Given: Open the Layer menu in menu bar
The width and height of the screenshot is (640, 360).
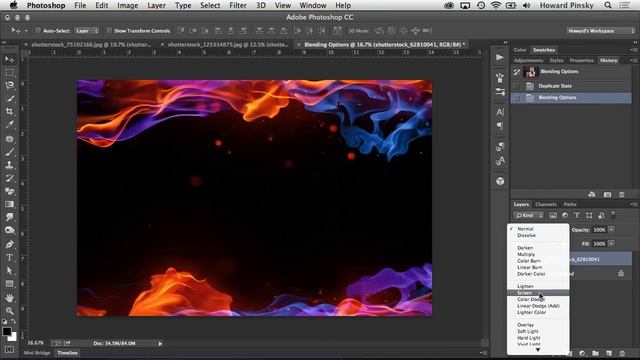Looking at the screenshot, I should point(156,5).
